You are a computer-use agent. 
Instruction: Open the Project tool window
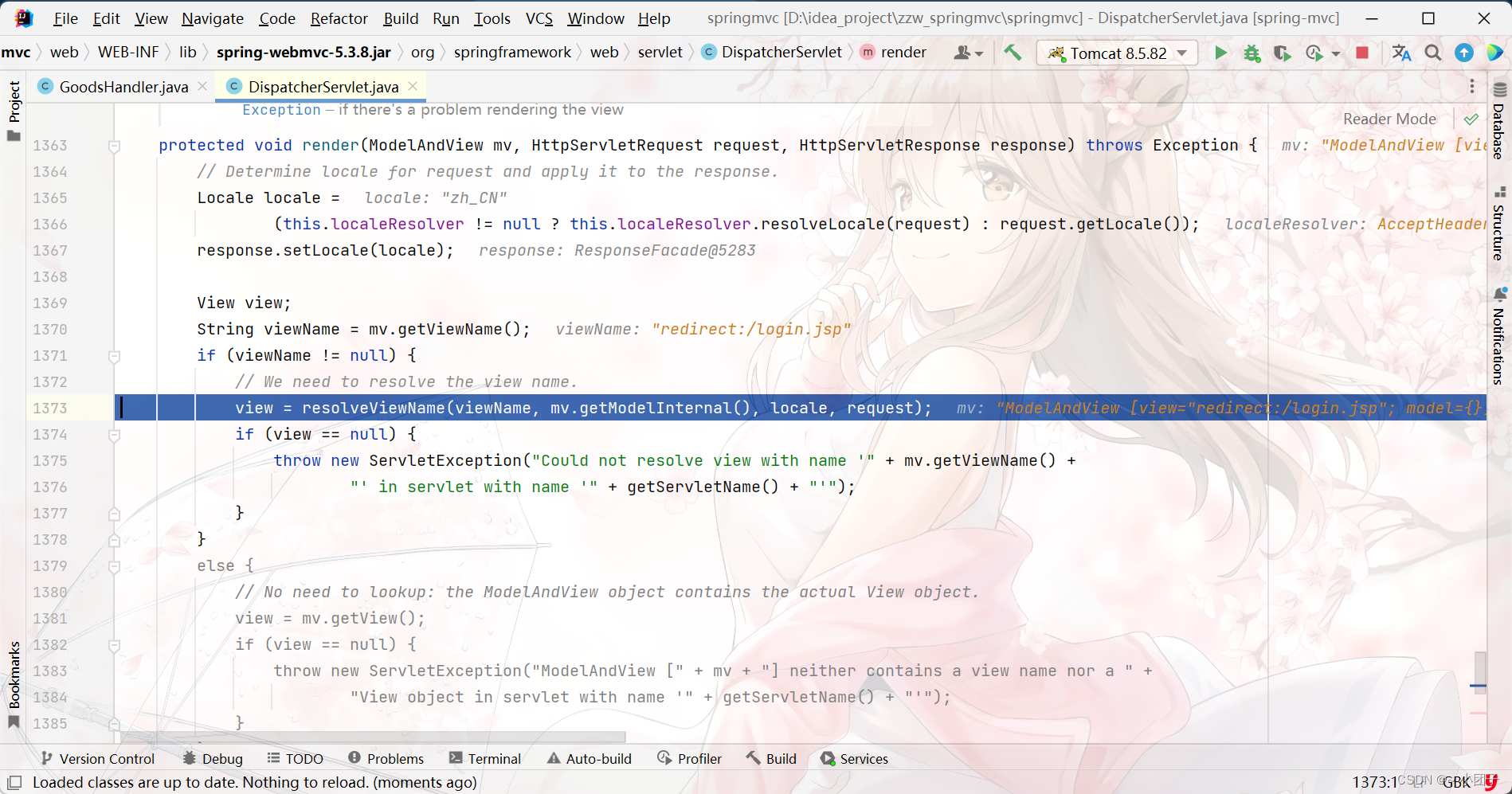14,111
